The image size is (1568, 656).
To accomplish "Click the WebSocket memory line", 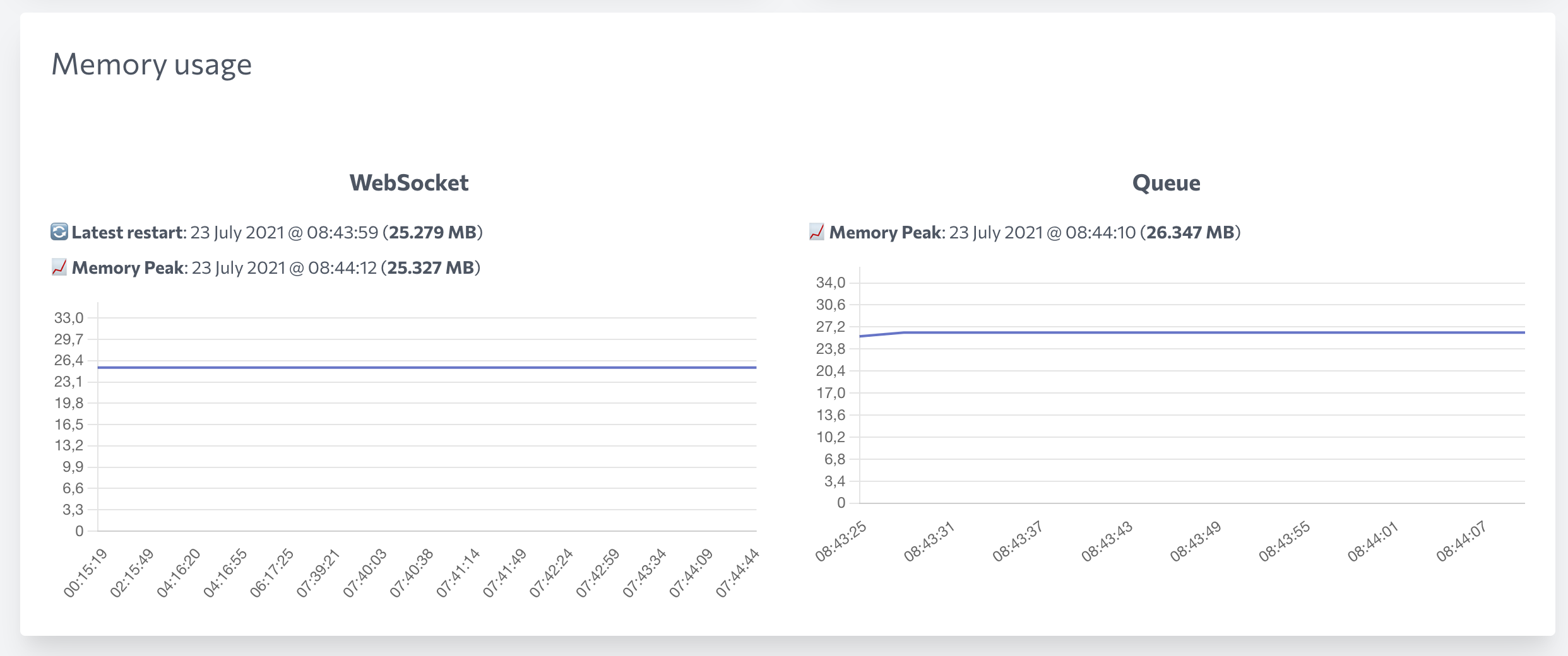I will [427, 367].
